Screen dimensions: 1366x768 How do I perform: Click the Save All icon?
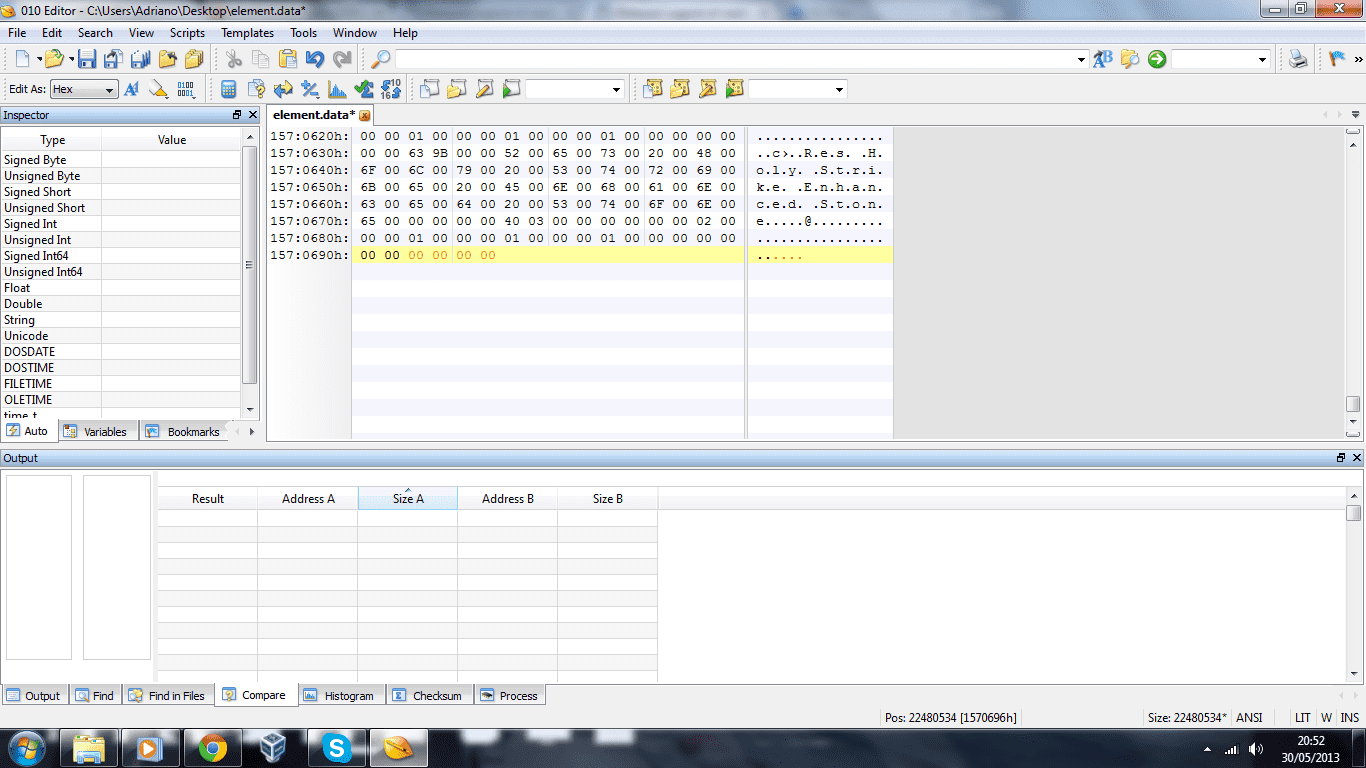point(140,59)
